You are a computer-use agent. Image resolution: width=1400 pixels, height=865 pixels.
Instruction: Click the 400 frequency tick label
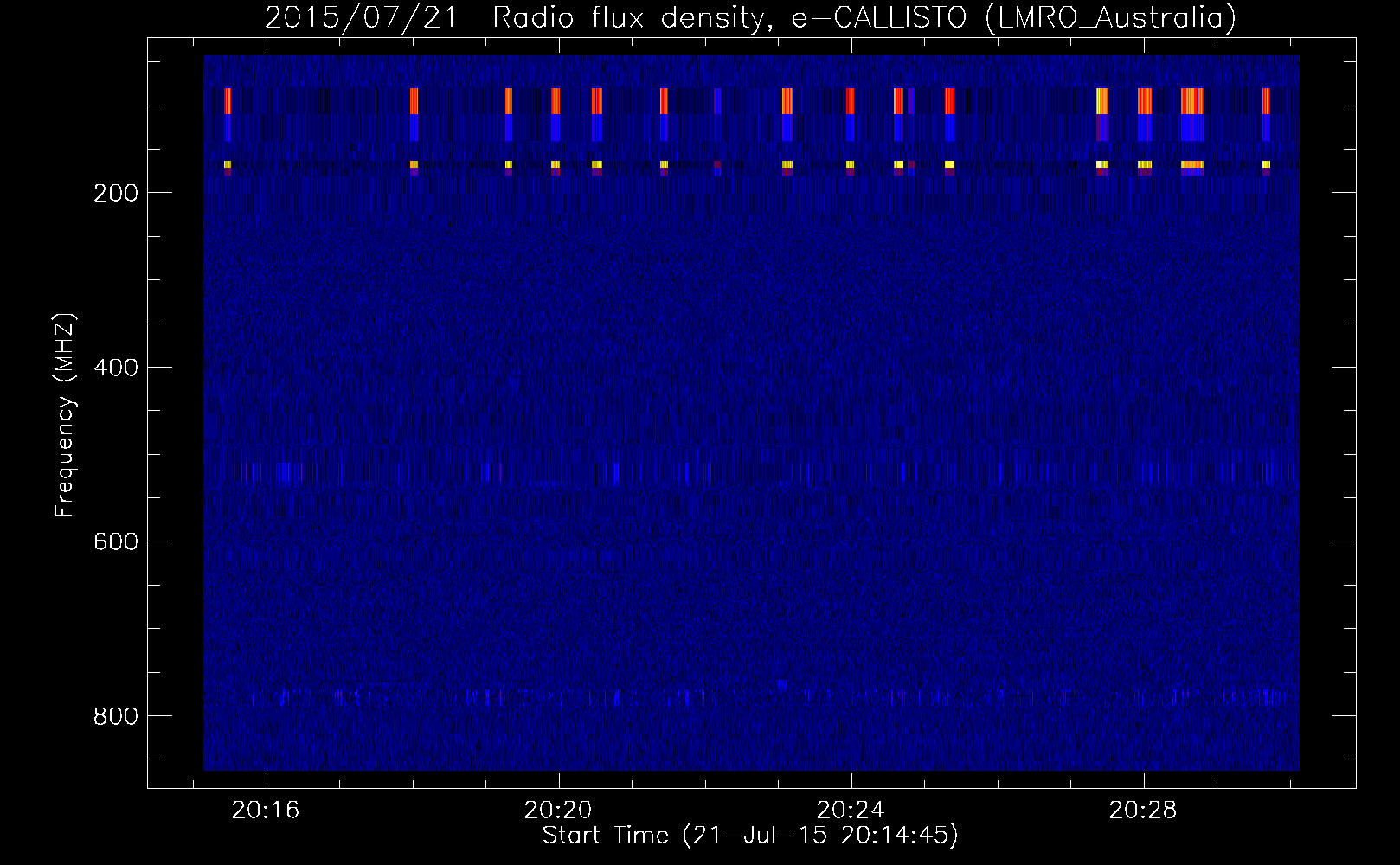click(116, 368)
